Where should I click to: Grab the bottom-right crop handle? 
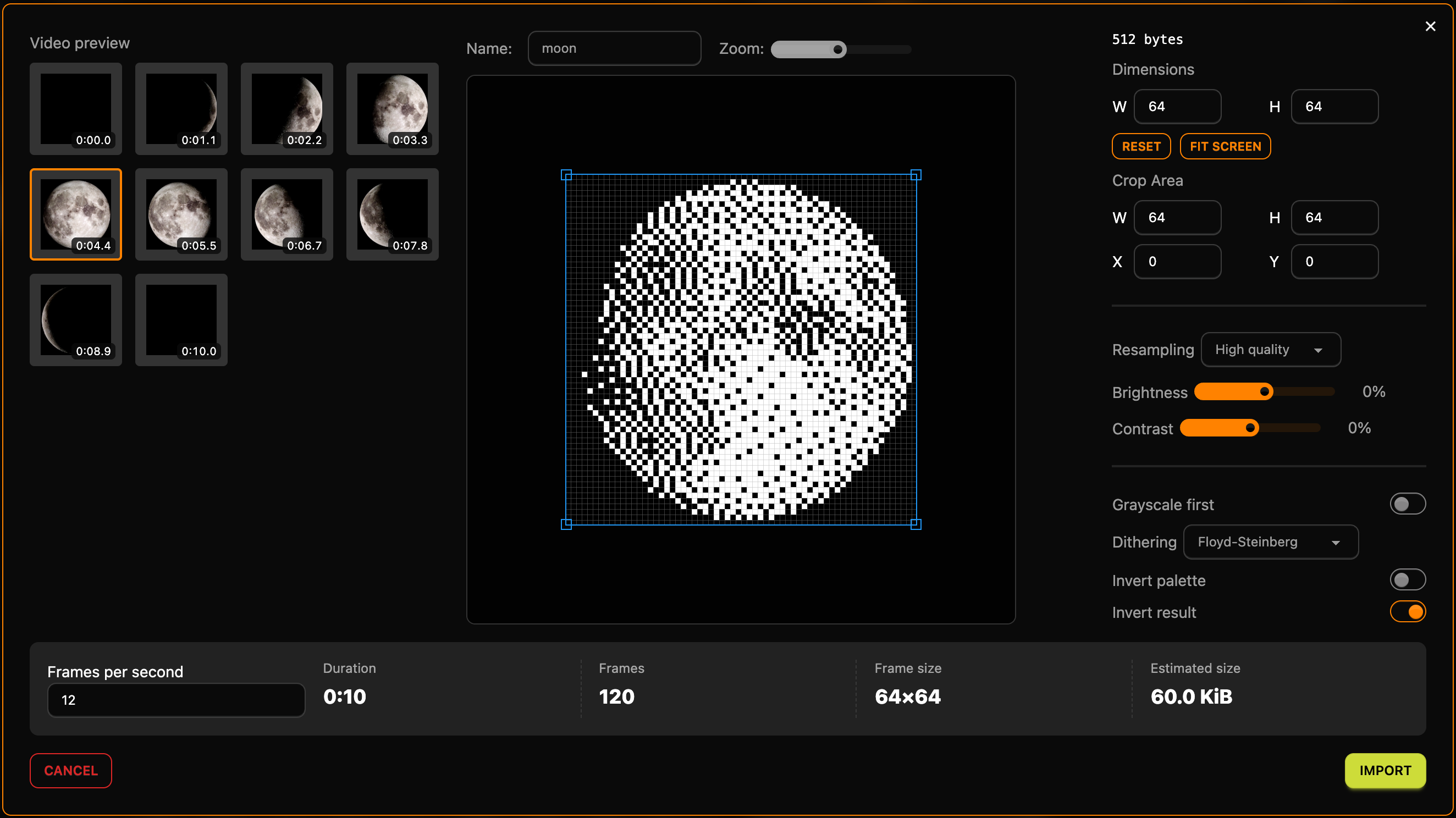(916, 525)
